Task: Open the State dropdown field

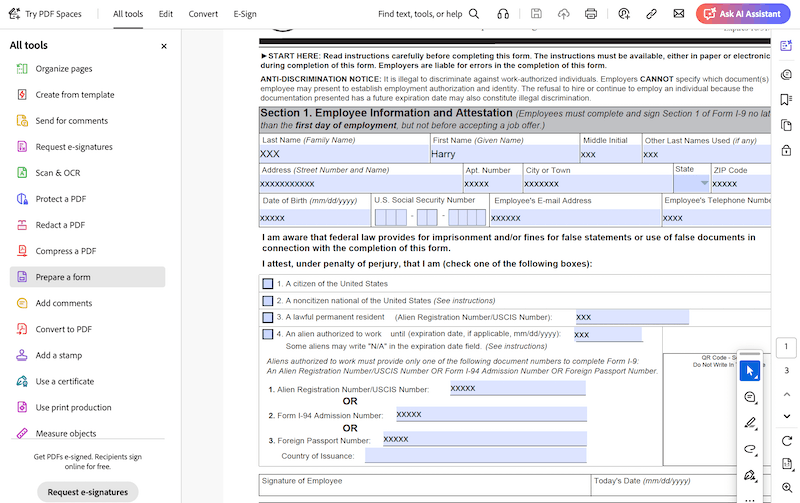Action: pyautogui.click(x=692, y=183)
